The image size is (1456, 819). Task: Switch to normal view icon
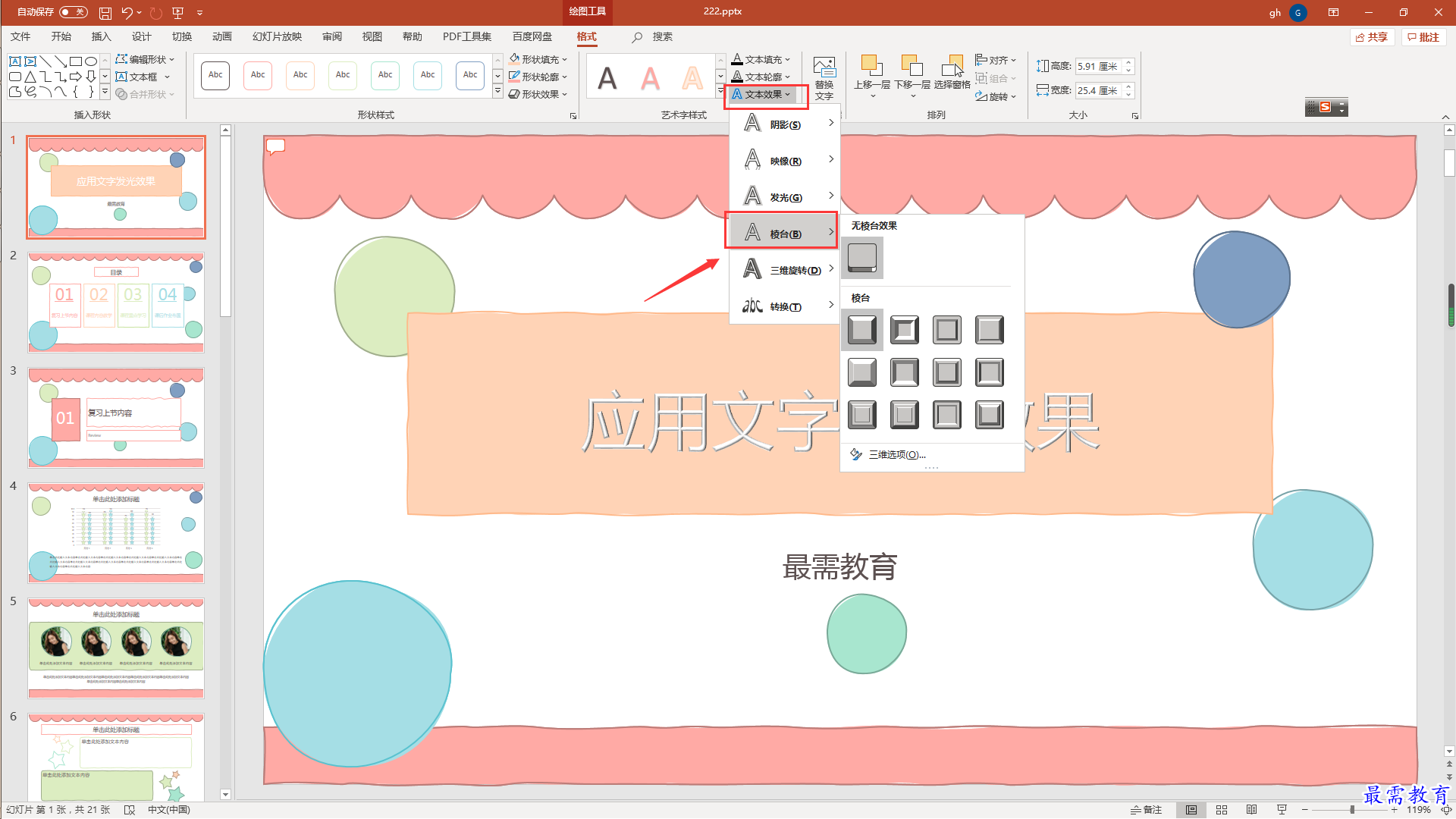click(1191, 809)
